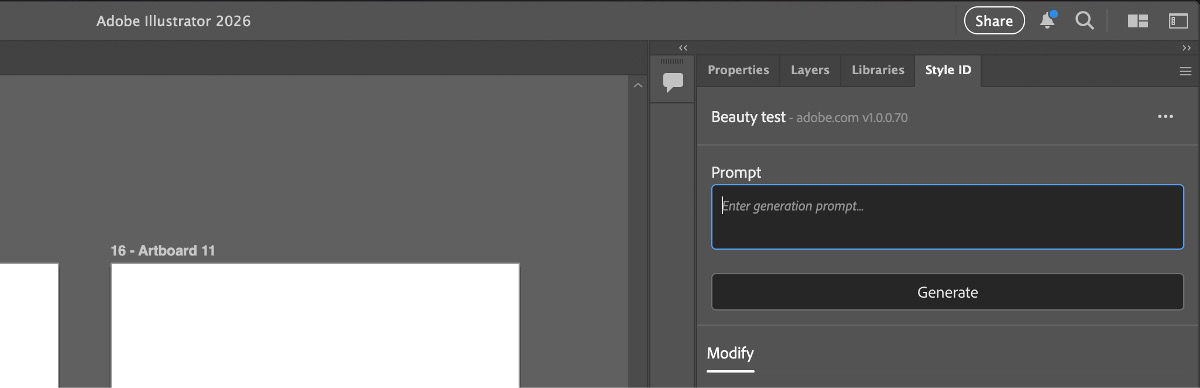The height and width of the screenshot is (388, 1200).
Task: Select the 16 - Artboard 11 label
Action: point(163,251)
